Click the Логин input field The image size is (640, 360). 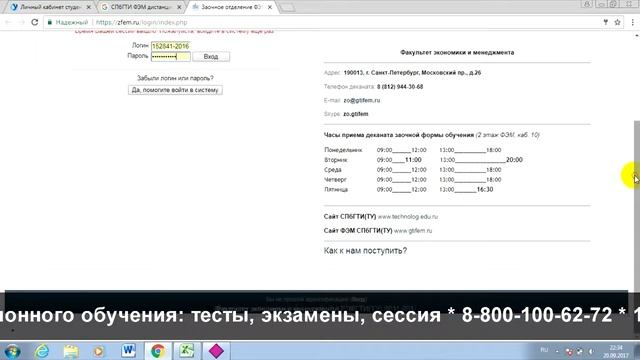point(171,46)
